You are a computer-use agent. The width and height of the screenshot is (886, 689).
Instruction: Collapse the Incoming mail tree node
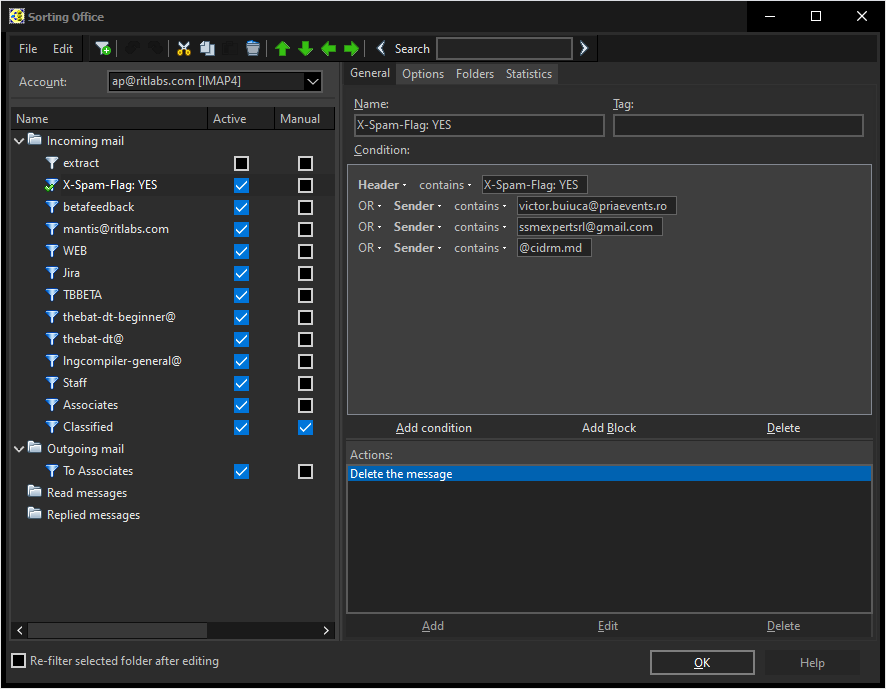point(19,141)
